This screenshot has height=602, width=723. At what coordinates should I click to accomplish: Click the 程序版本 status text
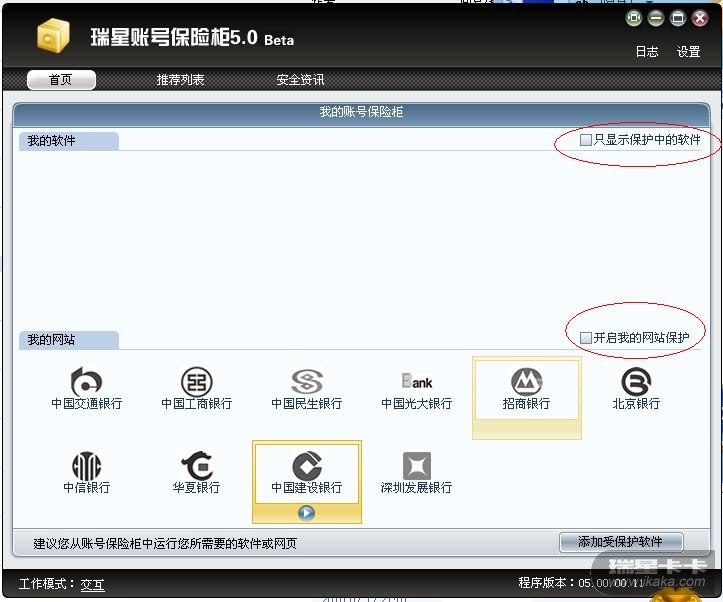point(581,583)
